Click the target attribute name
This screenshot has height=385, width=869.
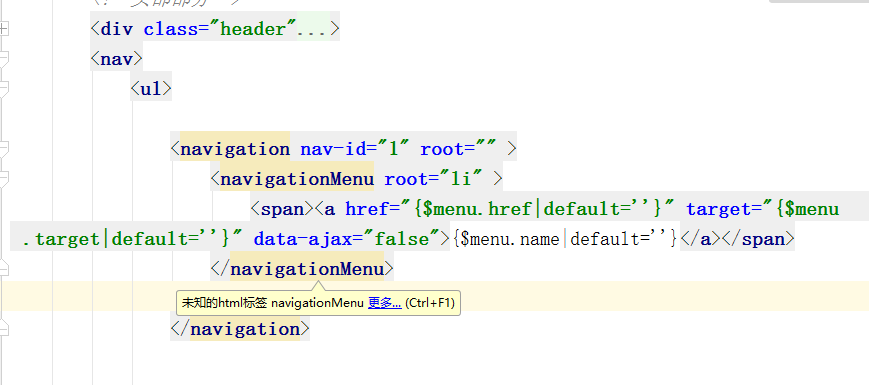click(x=719, y=209)
